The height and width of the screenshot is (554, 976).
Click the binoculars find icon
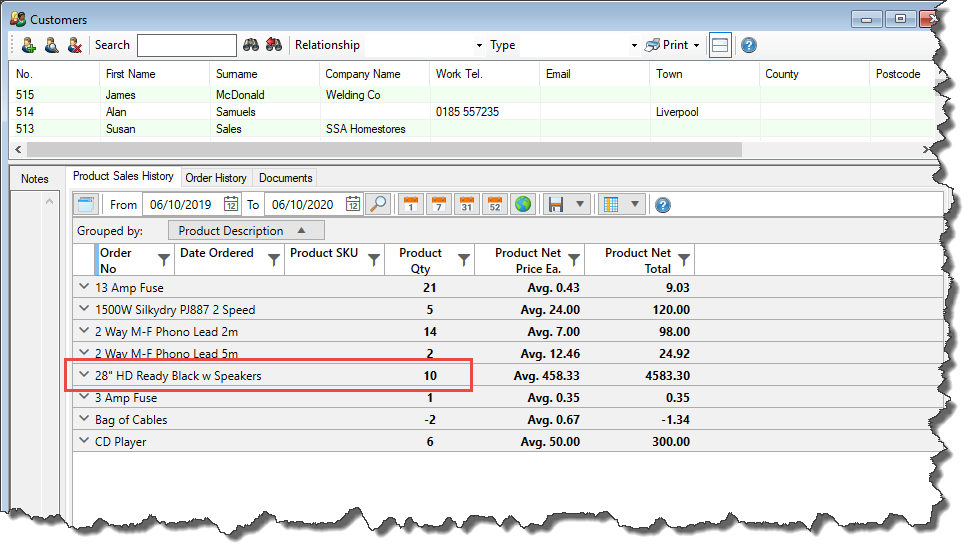coord(251,45)
